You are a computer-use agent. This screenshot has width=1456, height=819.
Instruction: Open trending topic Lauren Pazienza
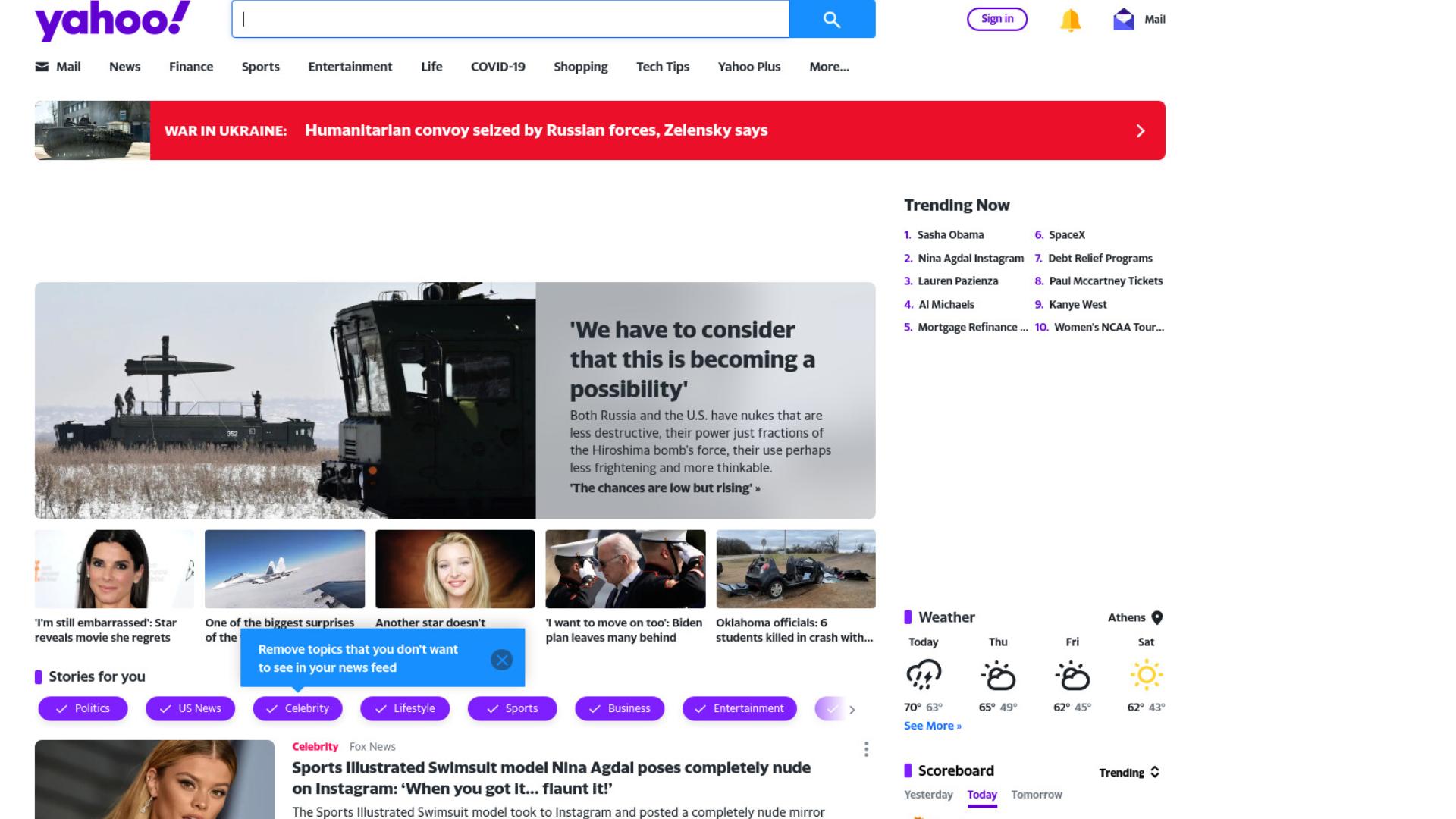958,281
